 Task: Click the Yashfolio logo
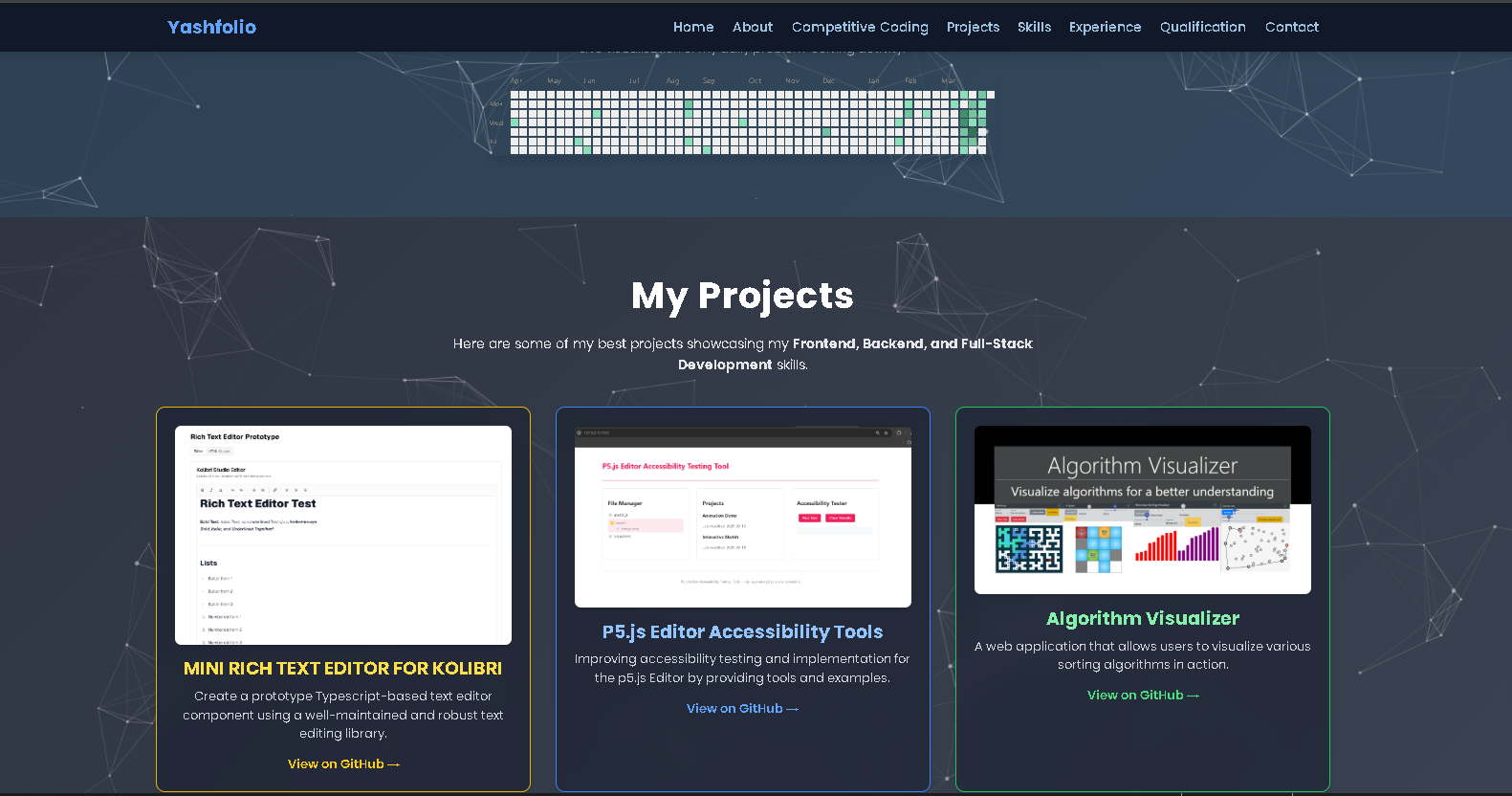pos(211,27)
